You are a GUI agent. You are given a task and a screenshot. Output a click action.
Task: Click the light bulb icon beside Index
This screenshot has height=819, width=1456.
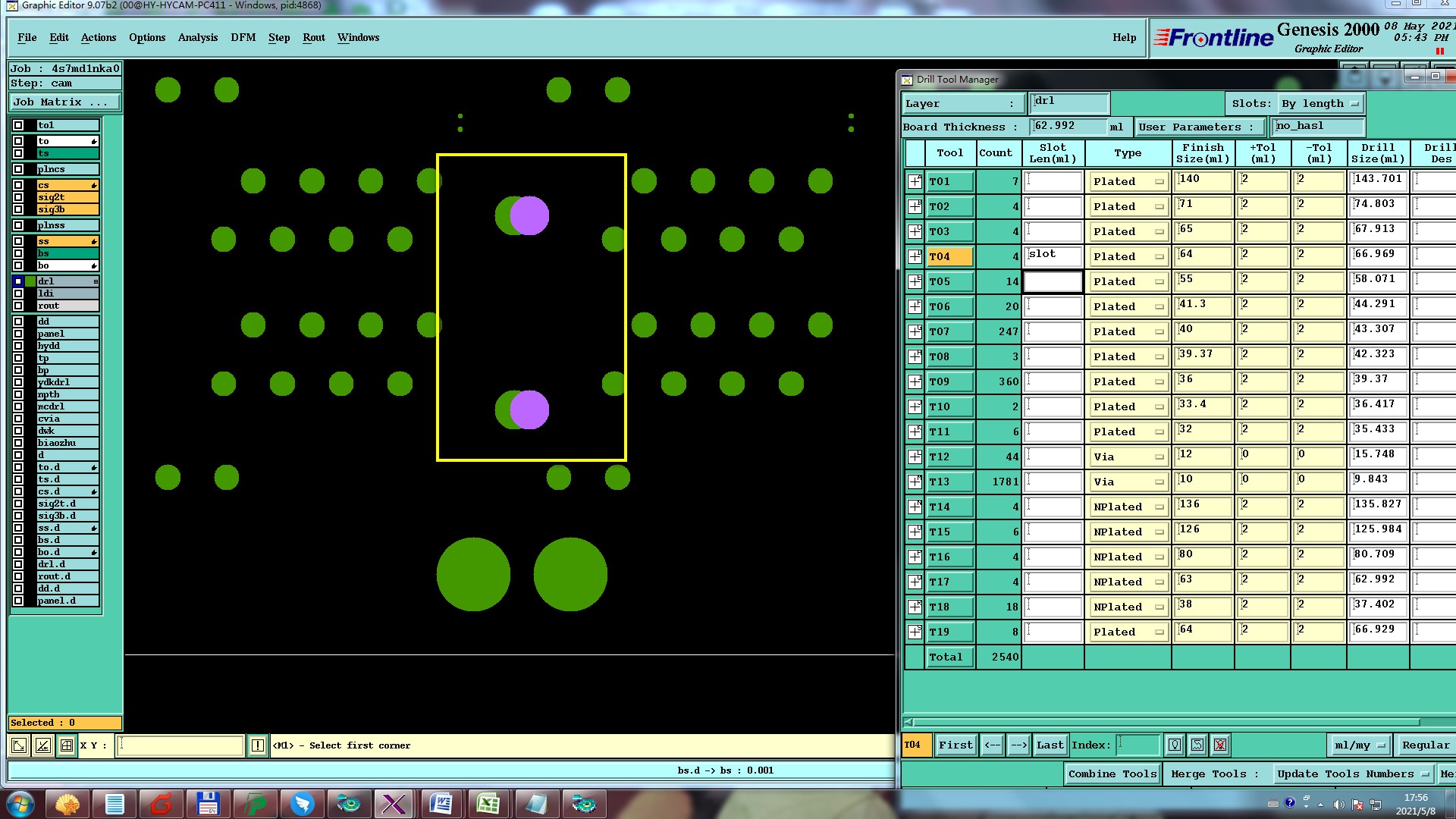tap(1175, 745)
